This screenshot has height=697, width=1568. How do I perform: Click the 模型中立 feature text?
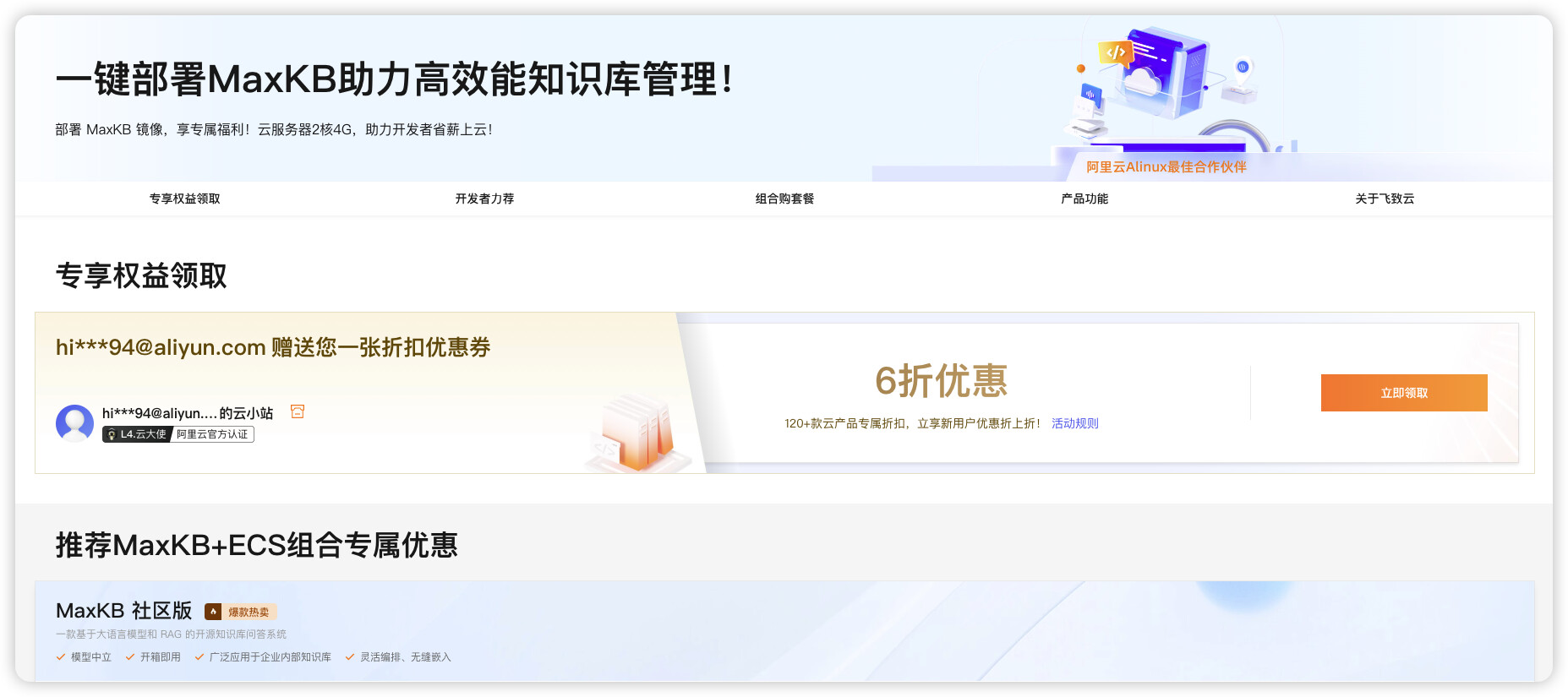point(91,656)
